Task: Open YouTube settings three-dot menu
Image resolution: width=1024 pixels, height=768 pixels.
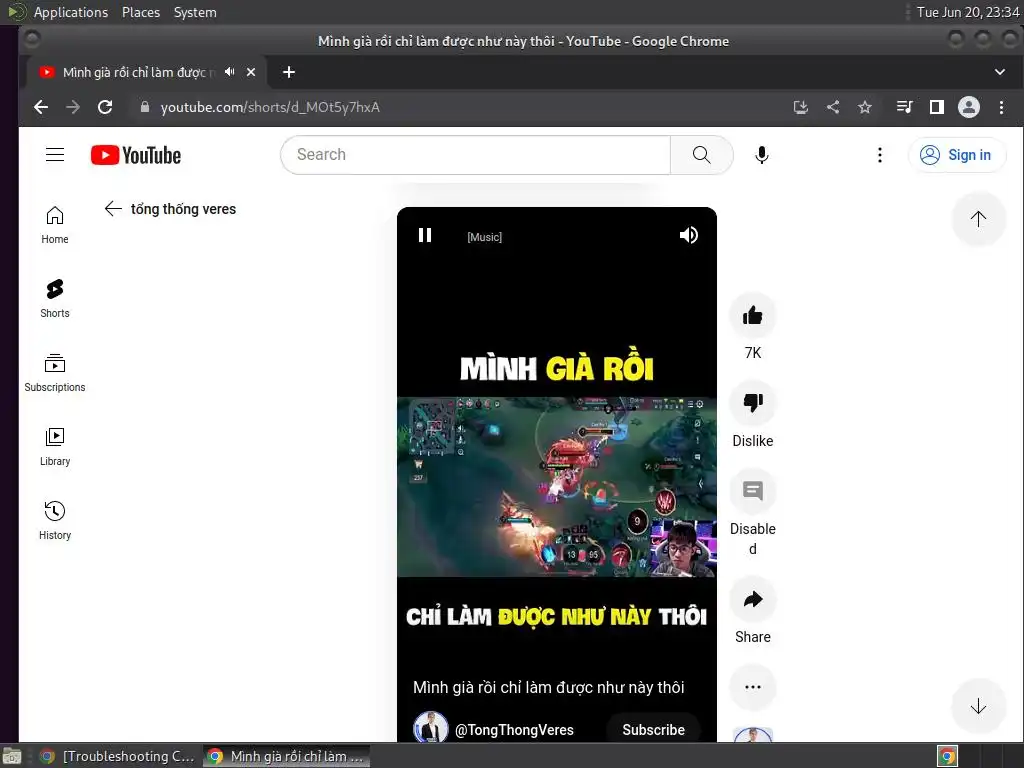Action: pos(880,155)
